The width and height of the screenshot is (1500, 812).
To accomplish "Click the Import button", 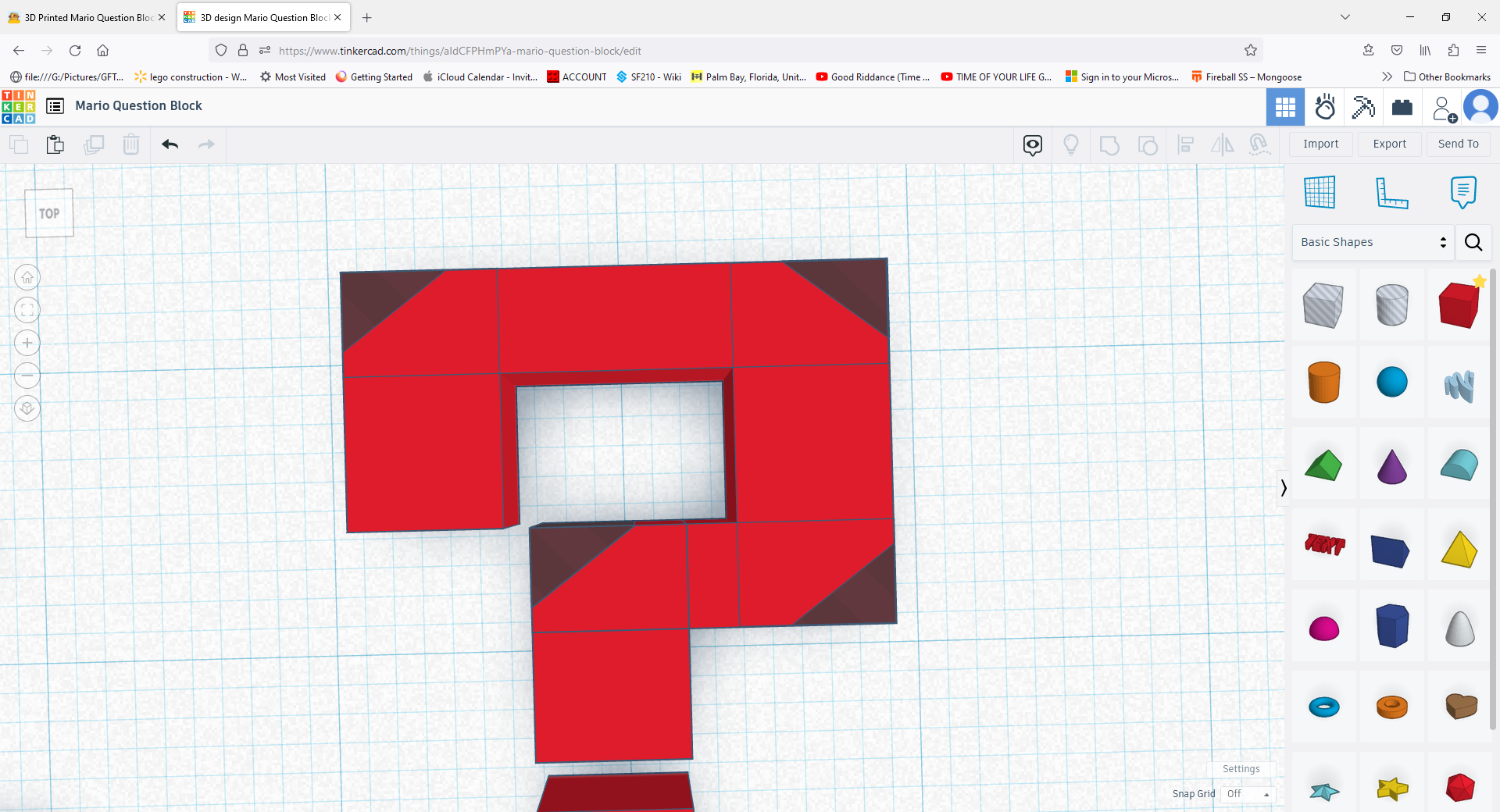I will pos(1320,144).
